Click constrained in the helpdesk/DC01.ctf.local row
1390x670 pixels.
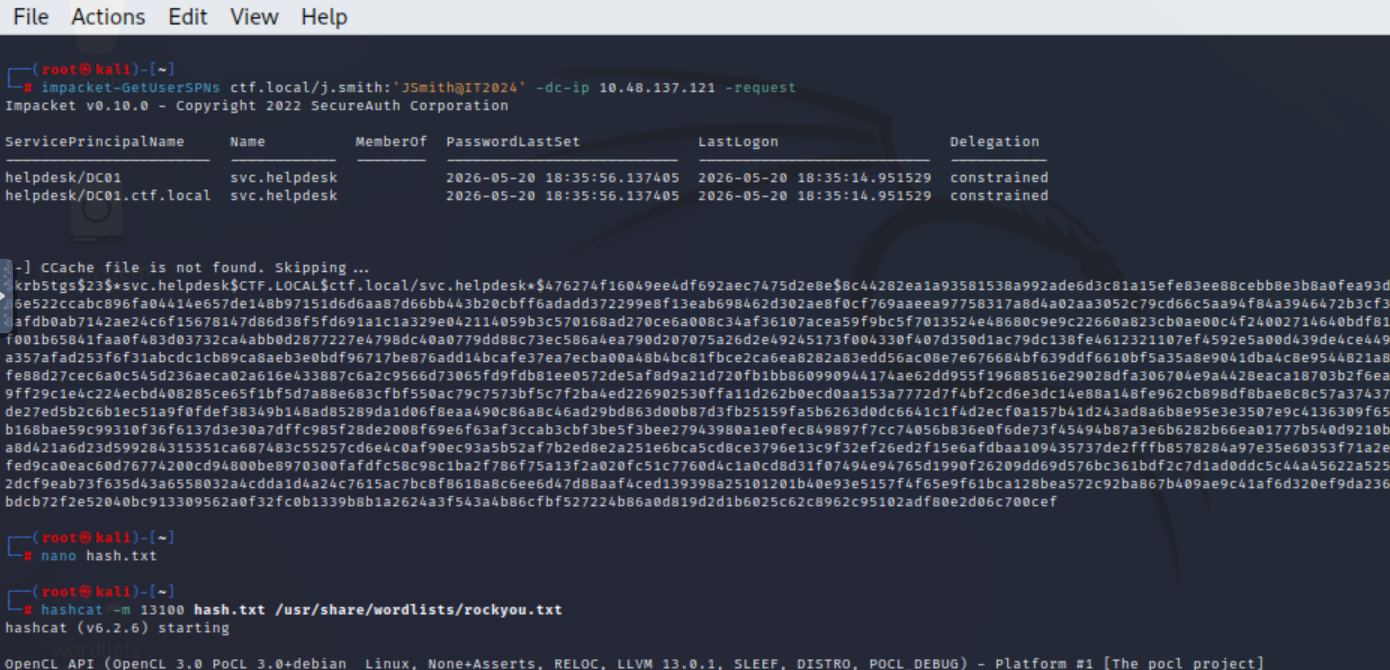point(999,196)
